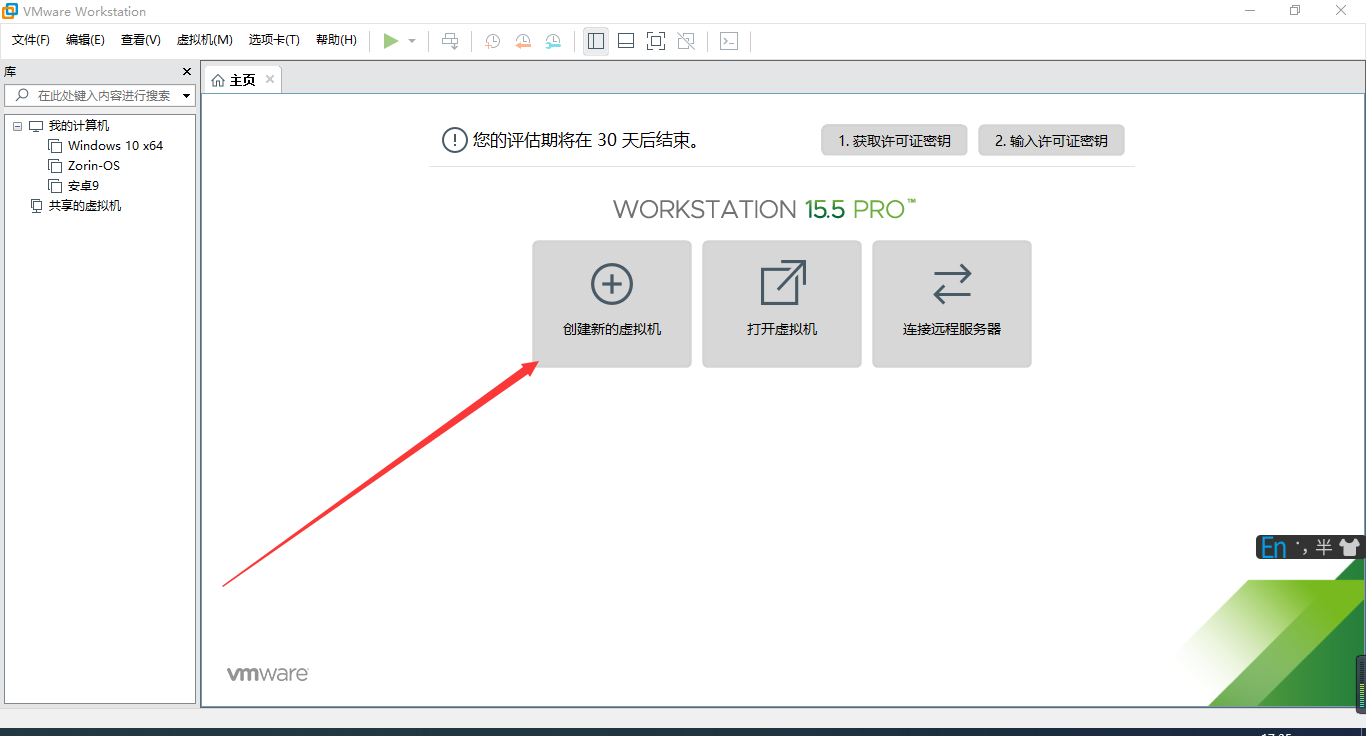The width and height of the screenshot is (1366, 736).
Task: Click the IME half-width 半 indicator
Action: tap(1324, 547)
